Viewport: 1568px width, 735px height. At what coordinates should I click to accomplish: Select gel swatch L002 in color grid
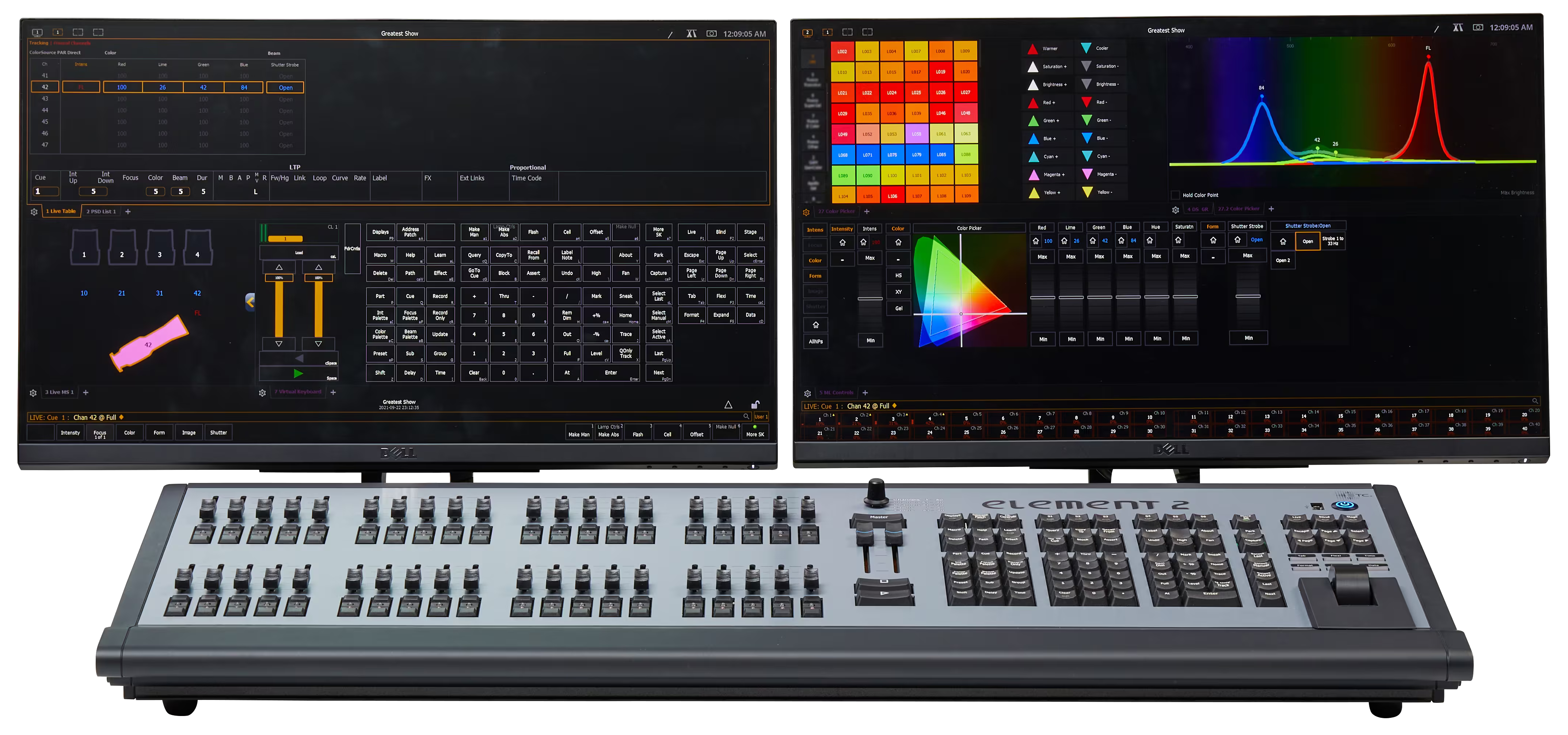[842, 52]
